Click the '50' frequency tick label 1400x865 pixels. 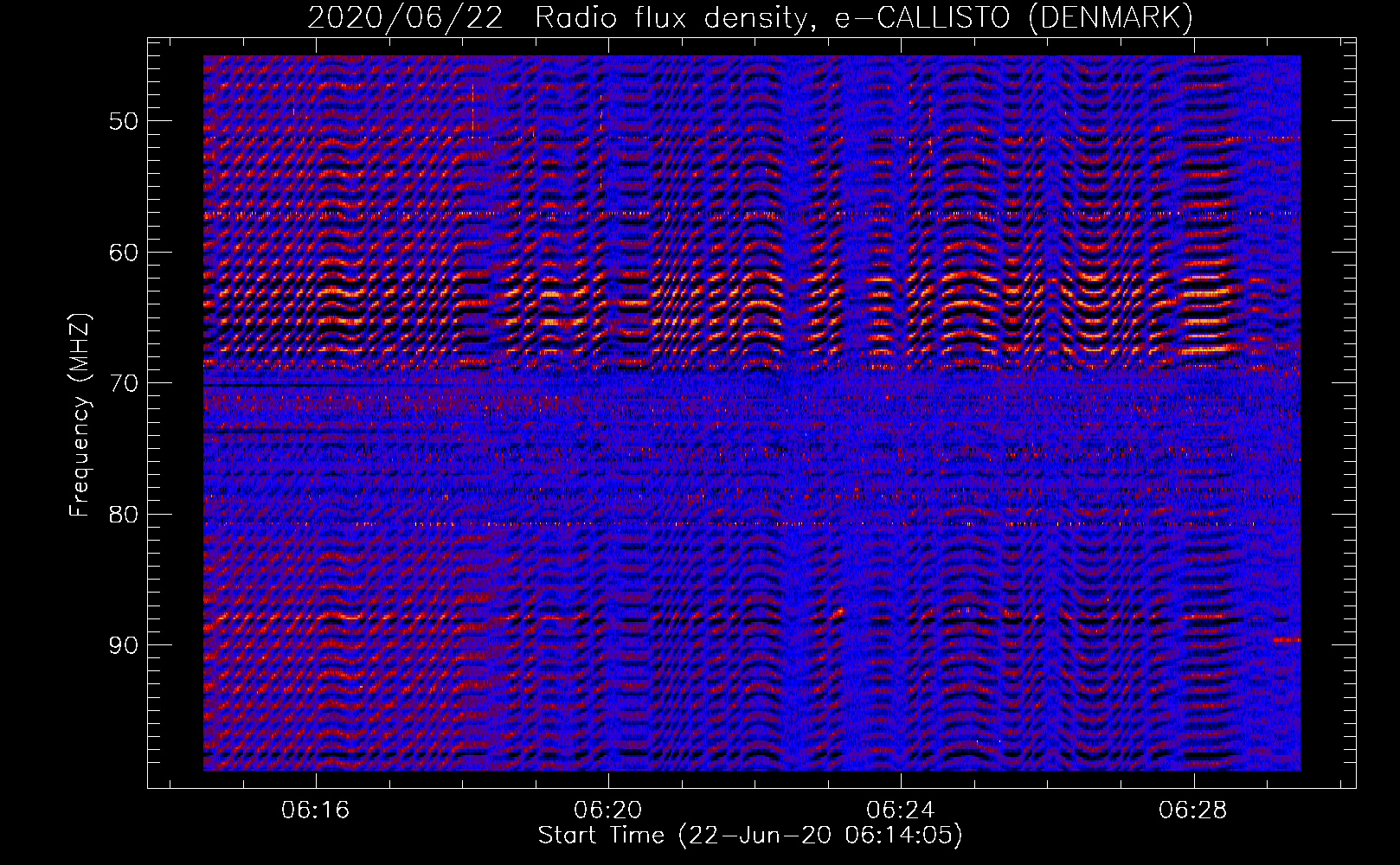[124, 120]
